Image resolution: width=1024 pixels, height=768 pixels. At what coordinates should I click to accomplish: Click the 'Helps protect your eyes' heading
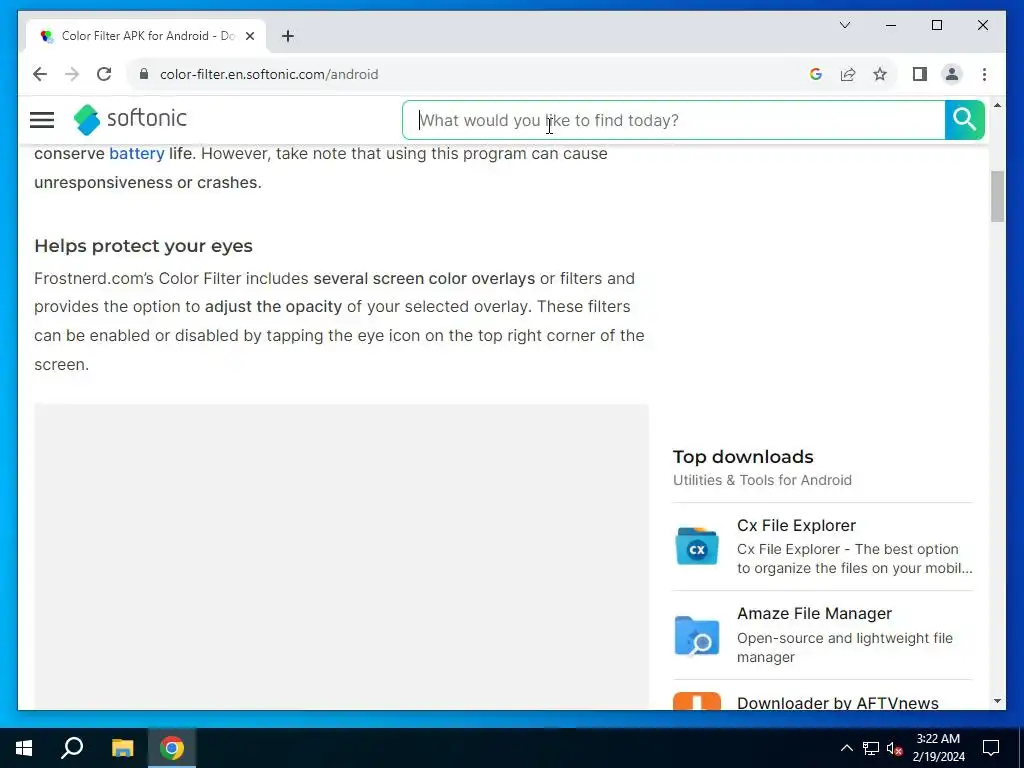pyautogui.click(x=143, y=246)
